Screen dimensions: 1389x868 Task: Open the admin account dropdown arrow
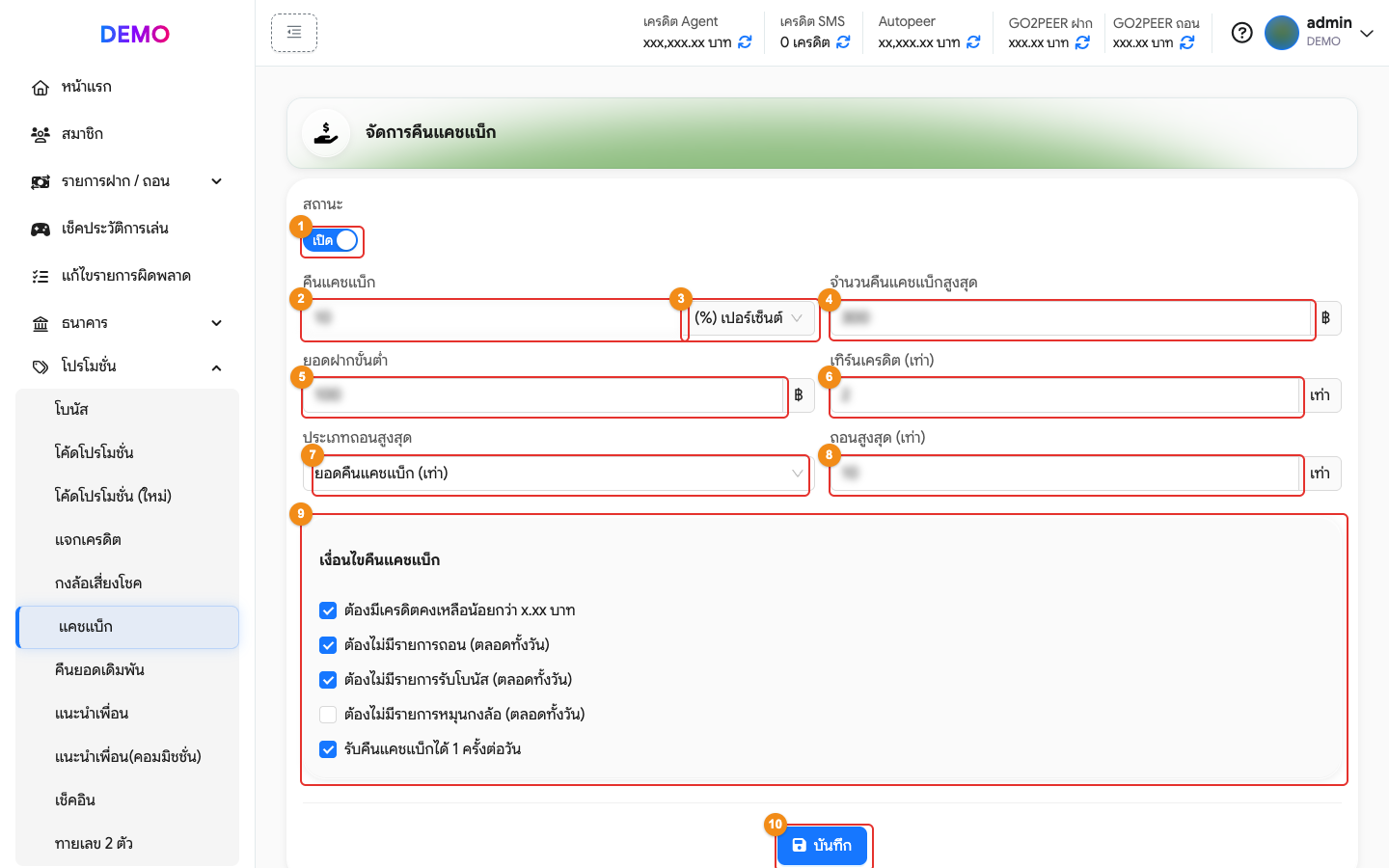pyautogui.click(x=1367, y=34)
